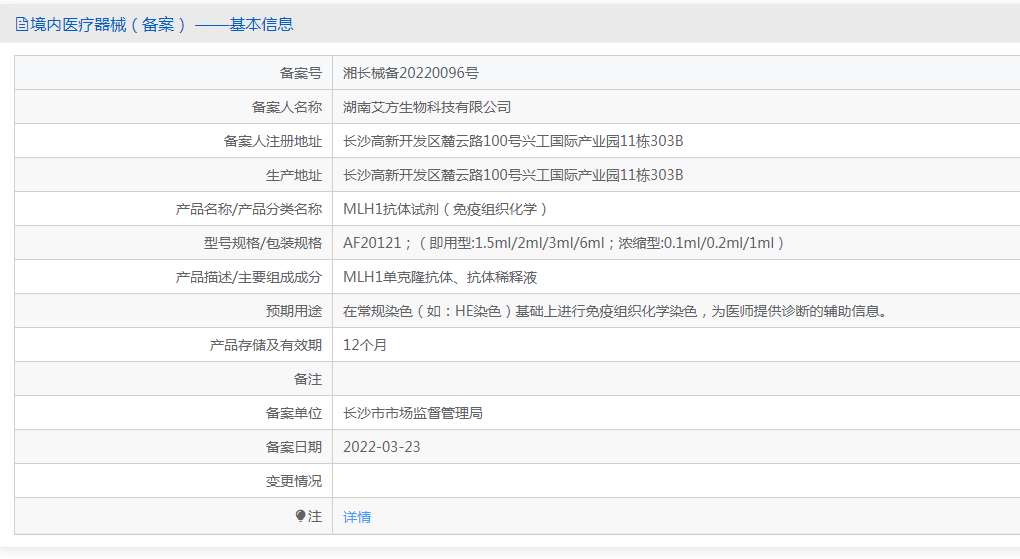Click the lightbulb icon next to 注
The height and width of the screenshot is (559, 1020).
click(300, 516)
